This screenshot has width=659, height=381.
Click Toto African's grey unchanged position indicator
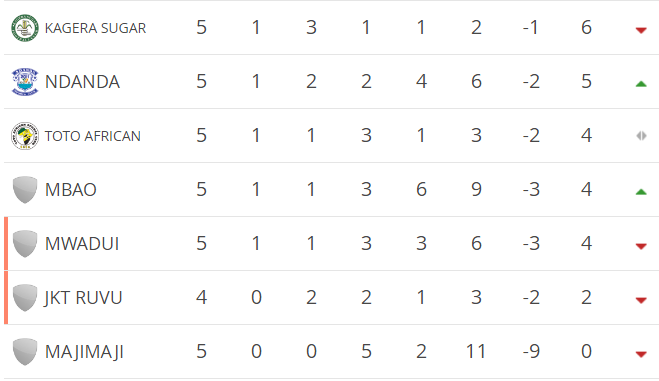coord(641,136)
